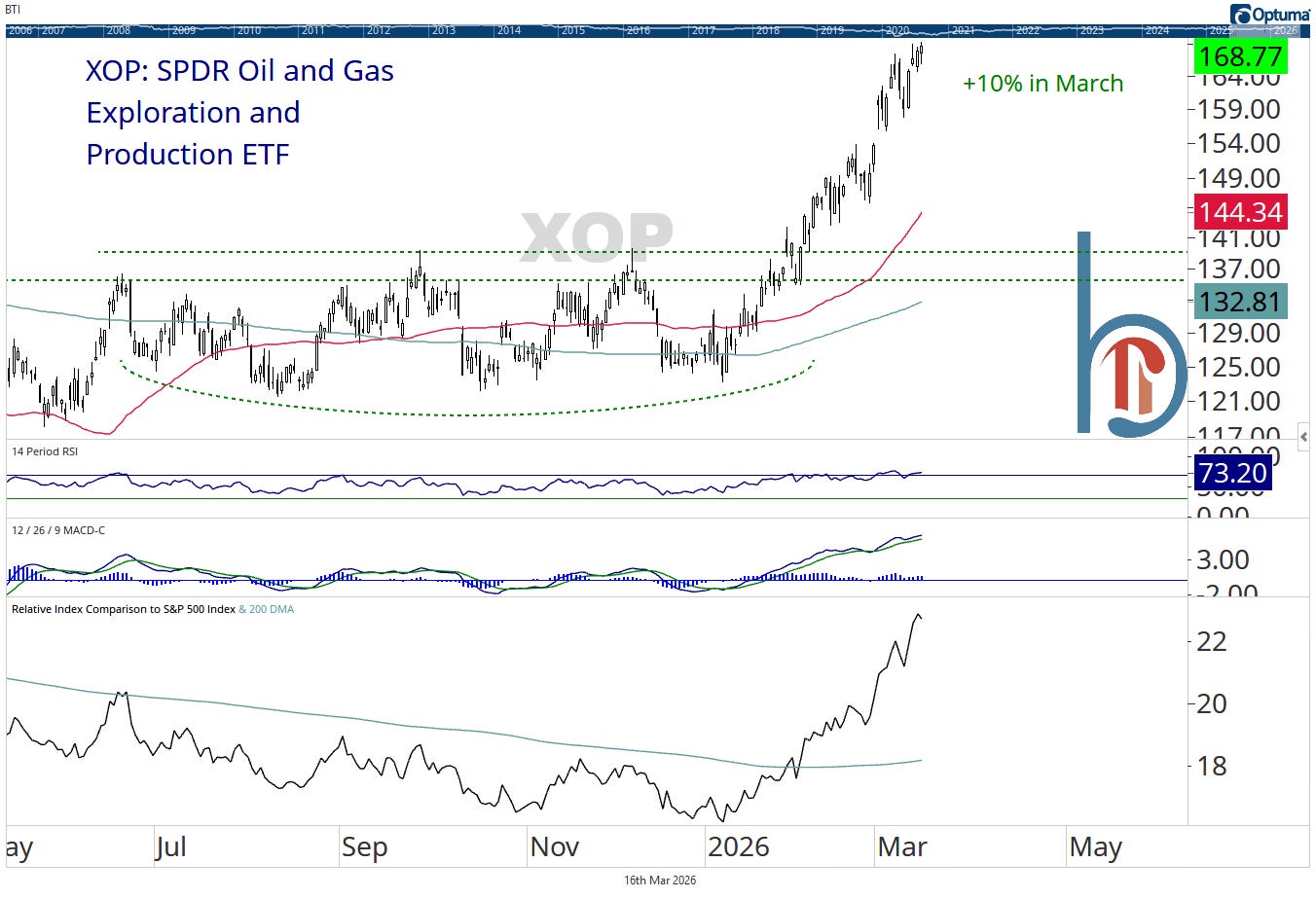Click the 'May' date axis label
1316x899 pixels.
point(1095,847)
